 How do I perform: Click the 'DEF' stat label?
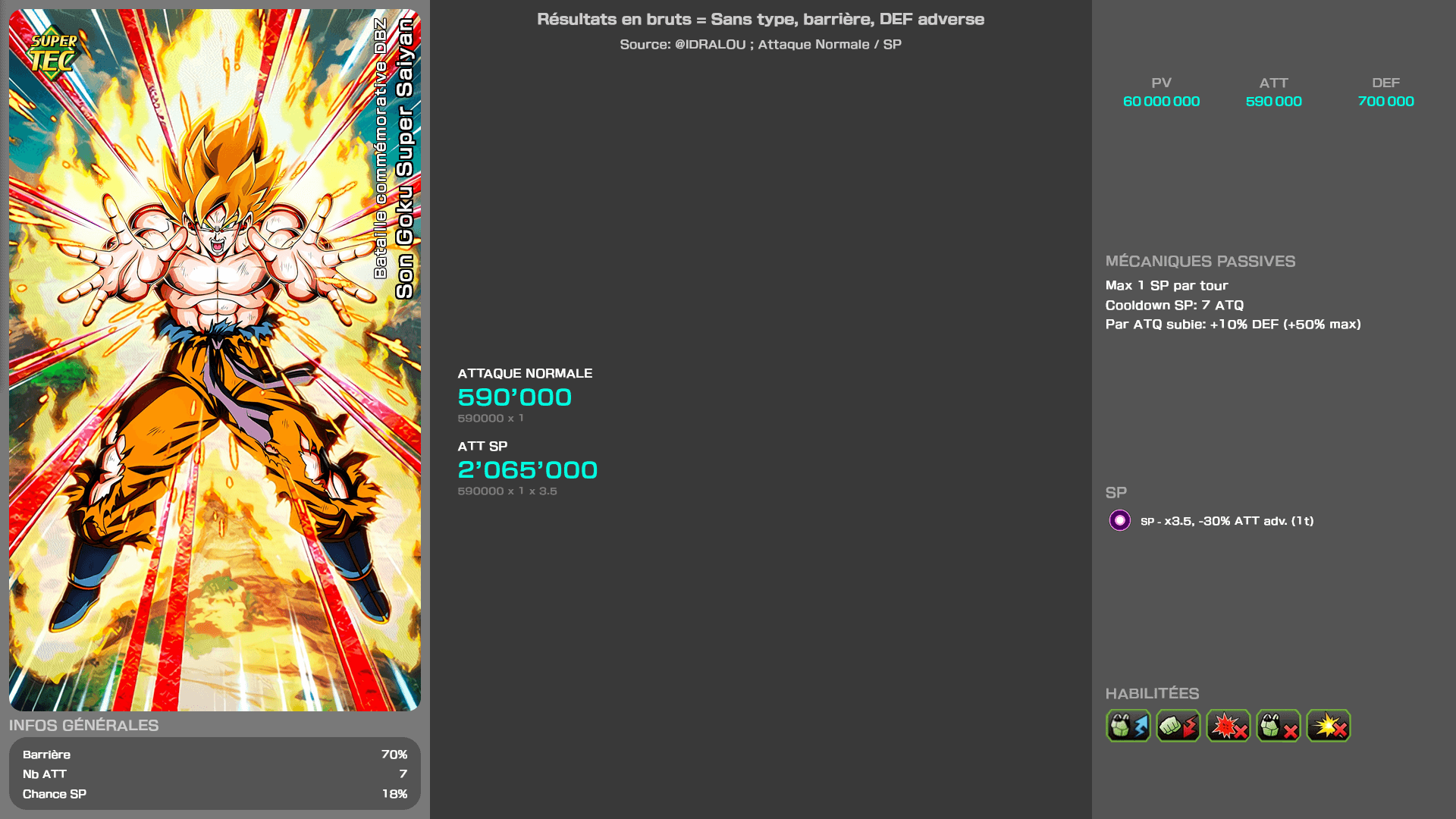tap(1385, 83)
